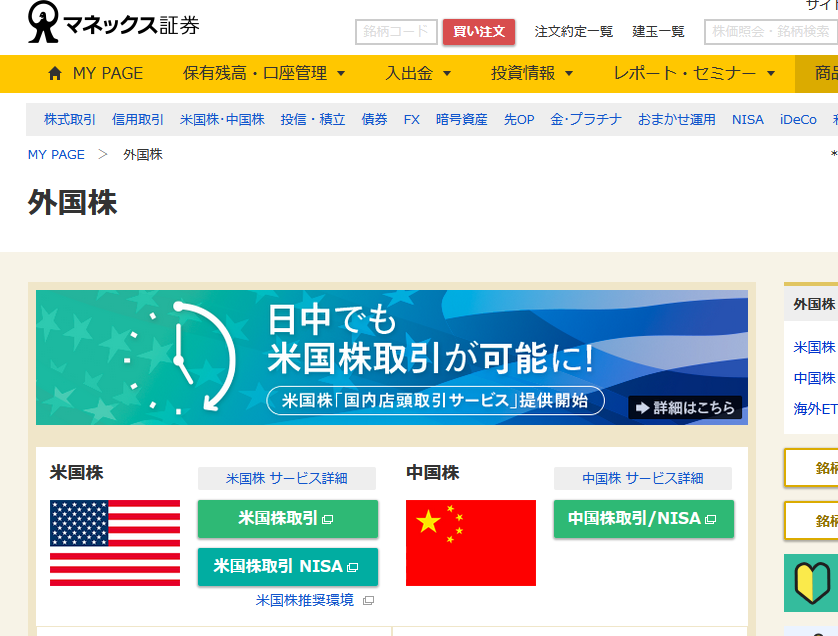Screen dimensions: 838x636
Task: Open 注文約定一覧 link
Action: [x=573, y=32]
